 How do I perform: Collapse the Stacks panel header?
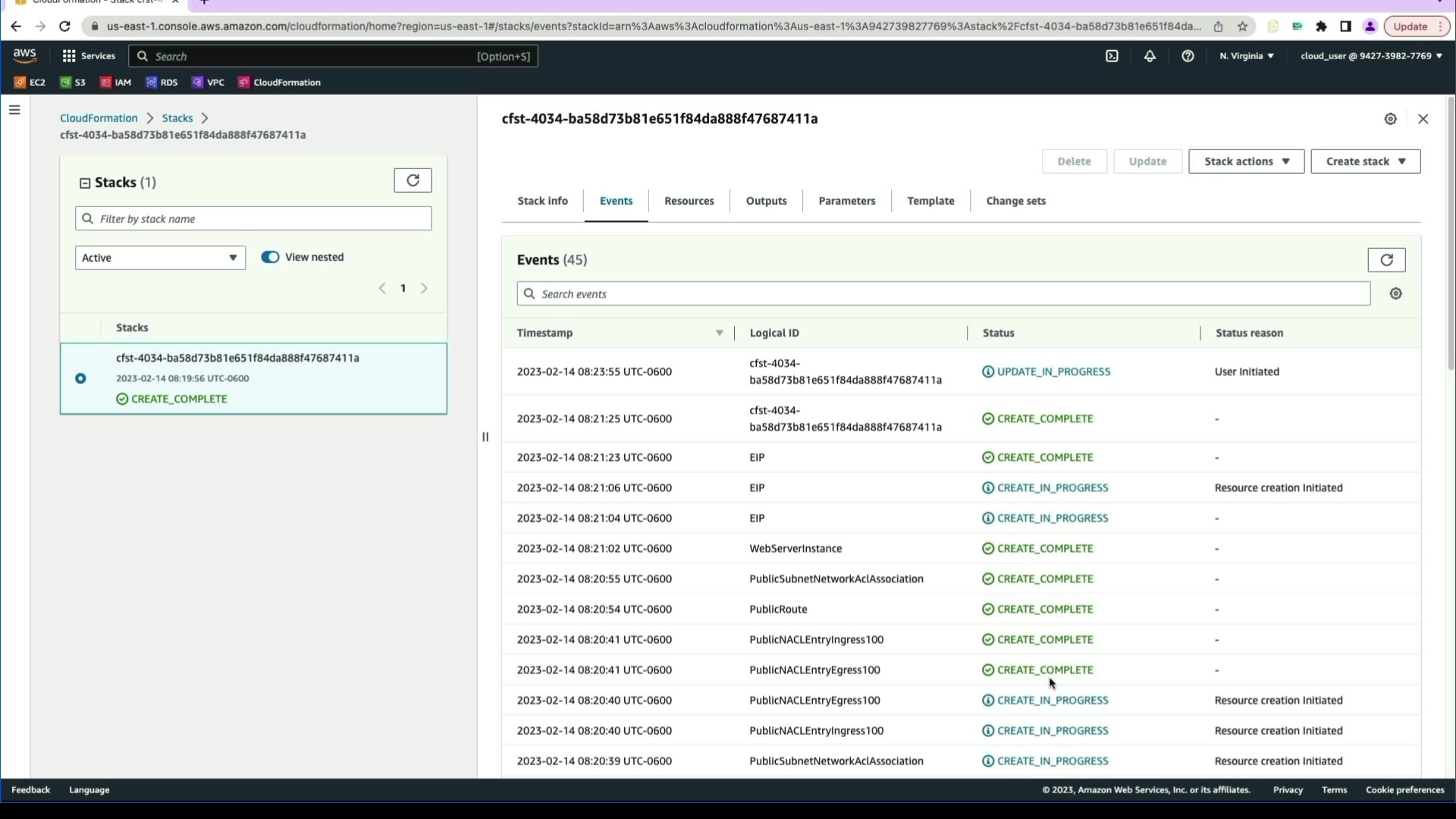[x=85, y=184]
